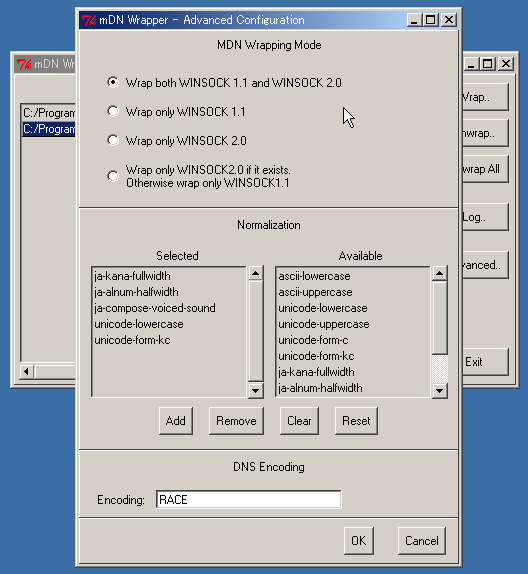The height and width of the screenshot is (574, 528).
Task: Click the Reset button
Action: 356,421
